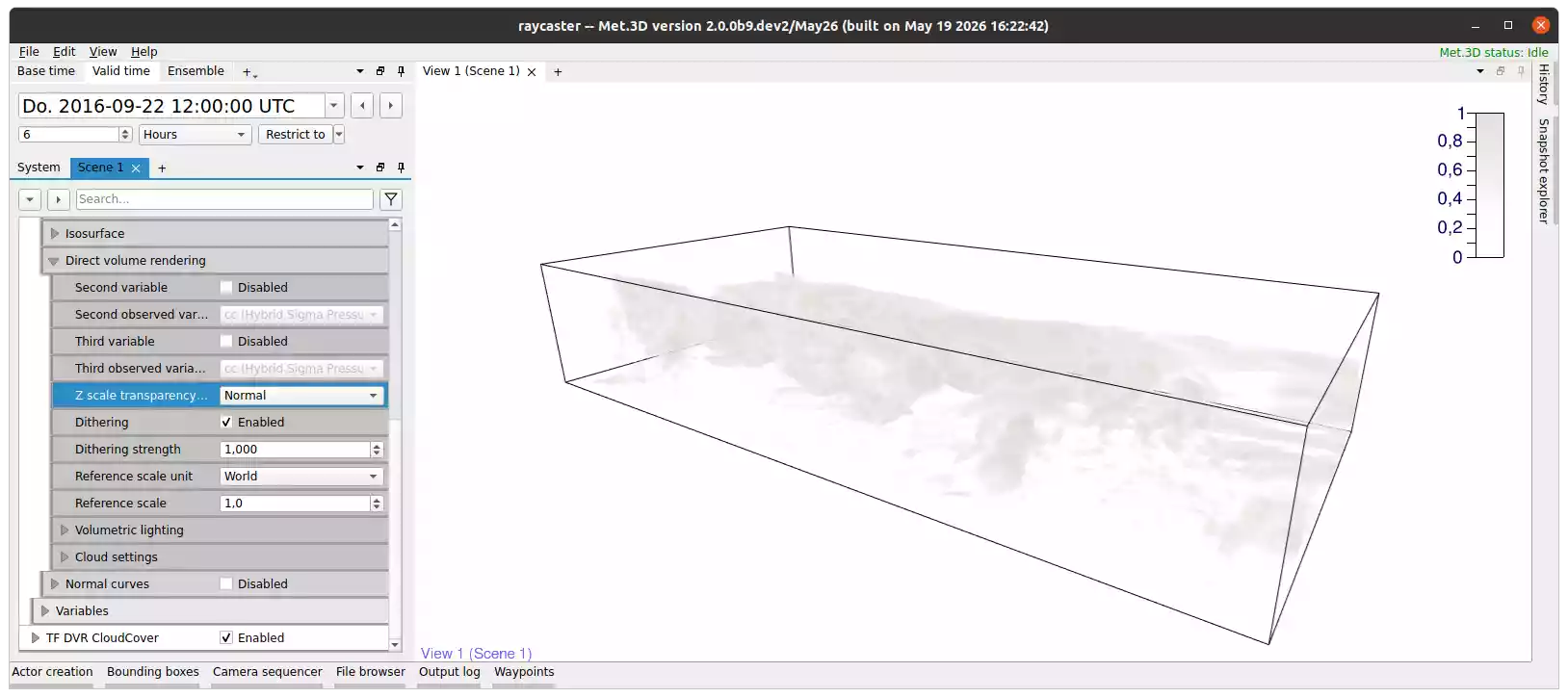This screenshot has height=698, width=1568.
Task: Switch to System tab
Action: pos(39,168)
